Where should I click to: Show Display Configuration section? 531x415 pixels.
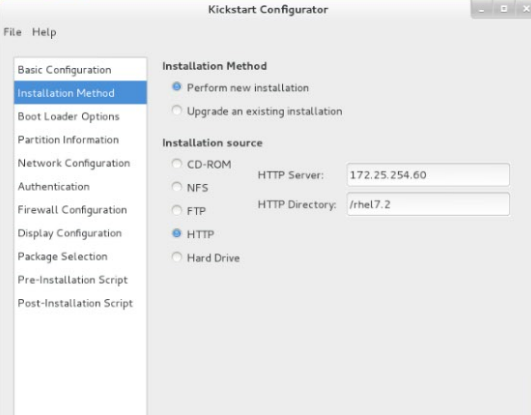(80, 233)
